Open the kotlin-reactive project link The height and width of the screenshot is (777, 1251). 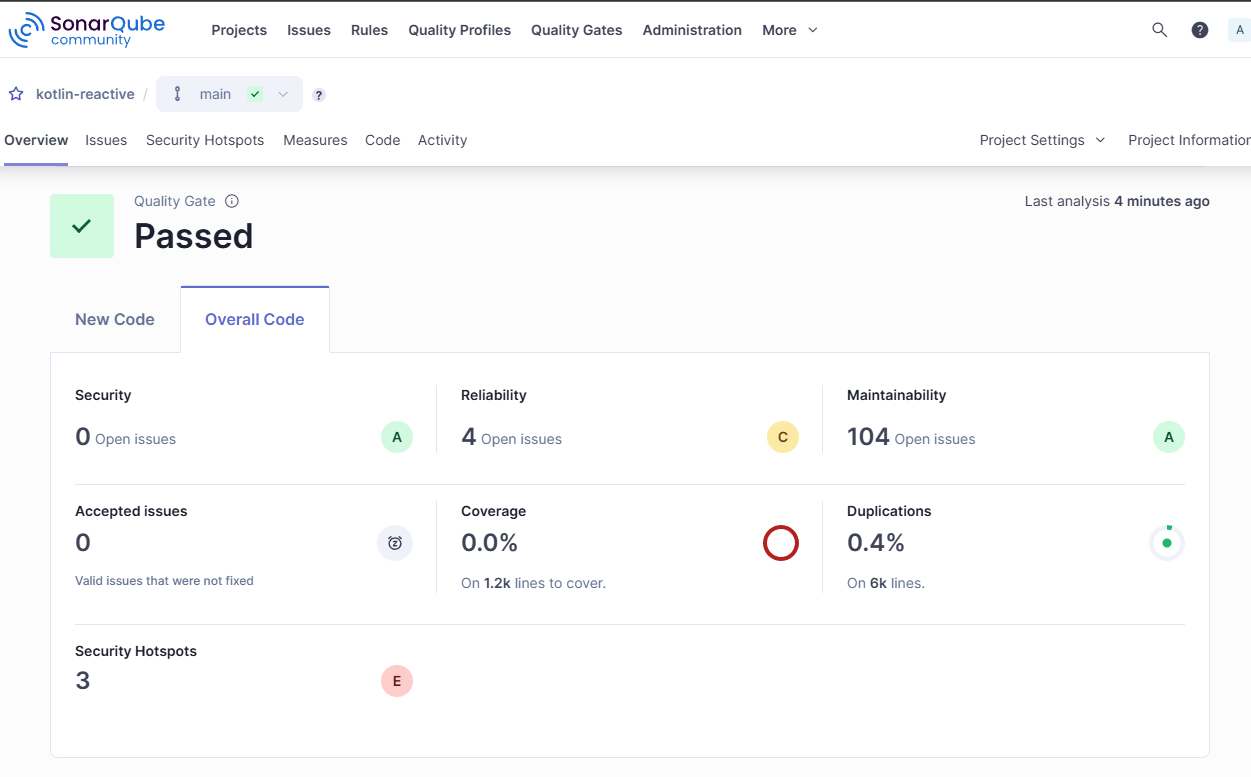[x=85, y=94]
